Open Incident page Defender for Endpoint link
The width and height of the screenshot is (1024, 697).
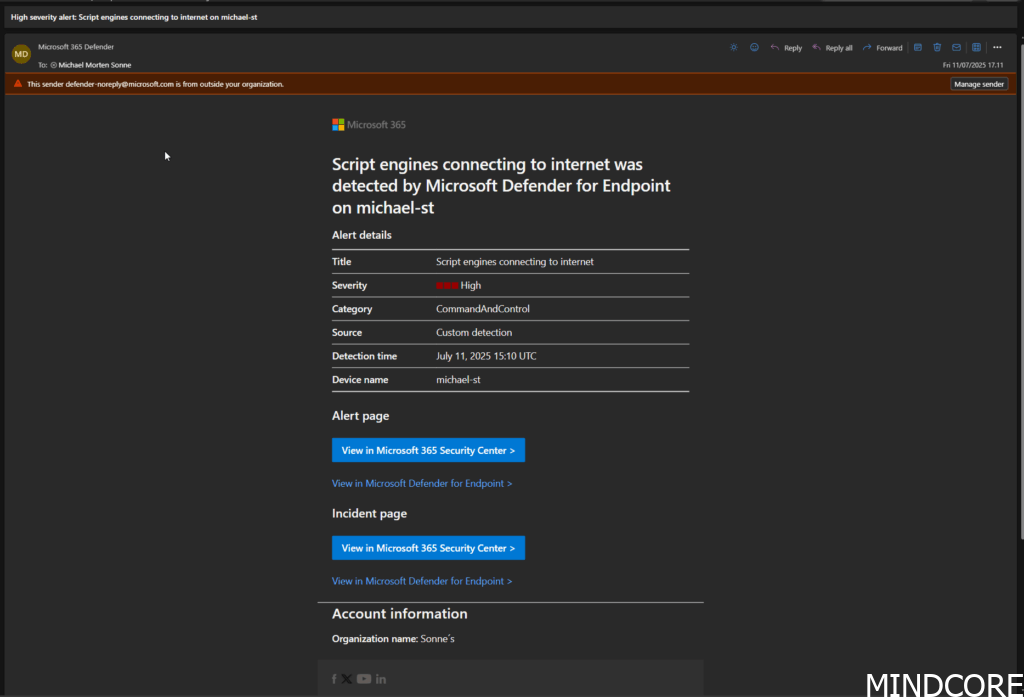(422, 581)
